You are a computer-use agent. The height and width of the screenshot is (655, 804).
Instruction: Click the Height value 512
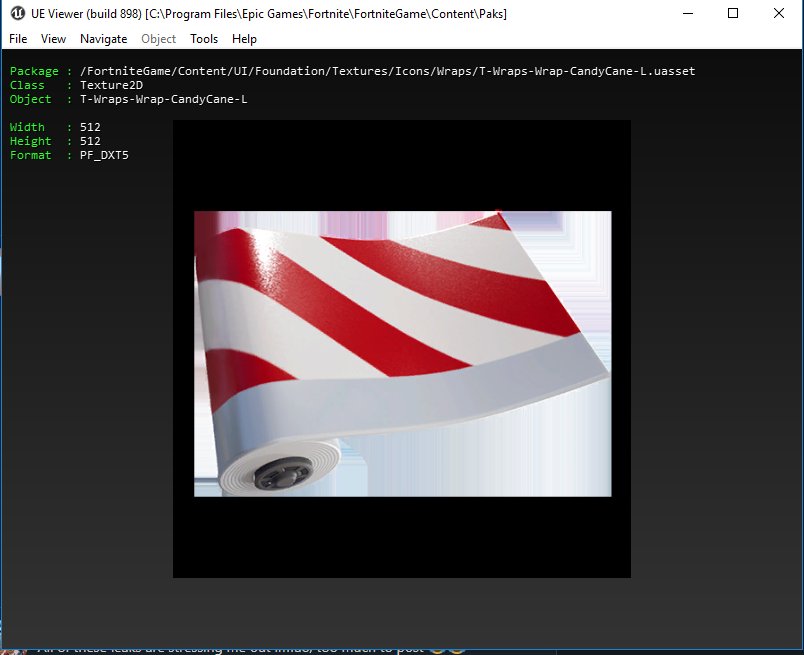tap(90, 141)
